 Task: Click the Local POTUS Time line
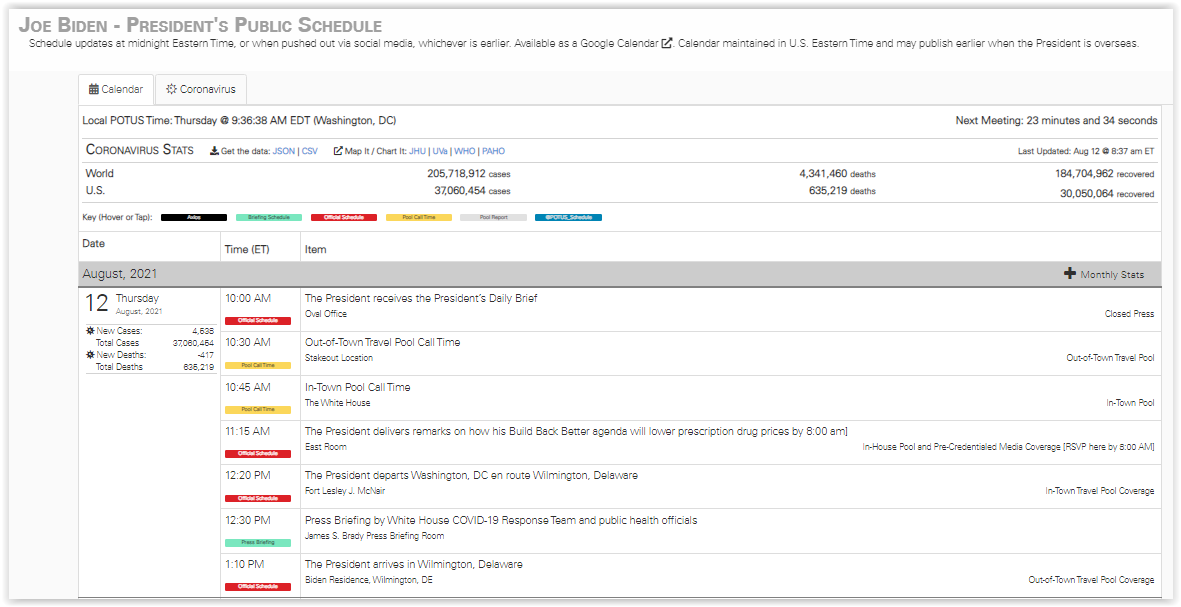click(x=239, y=120)
